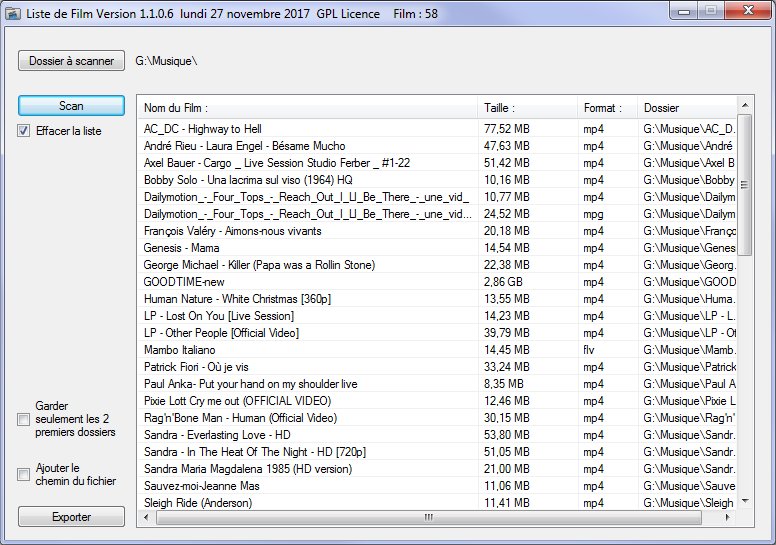776x545 pixels.
Task: Click the horizontal scrollbar left arrow
Action: [146, 517]
